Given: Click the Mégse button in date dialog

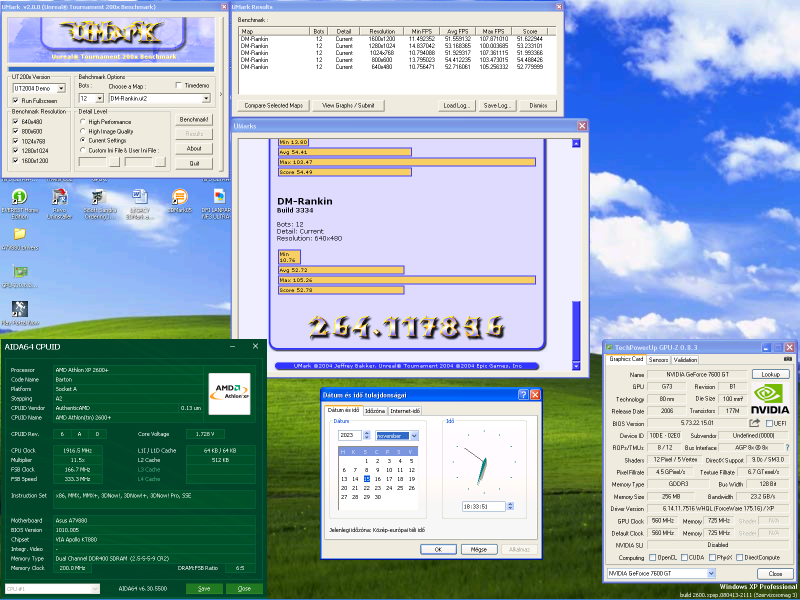Looking at the screenshot, I should tap(479, 549).
